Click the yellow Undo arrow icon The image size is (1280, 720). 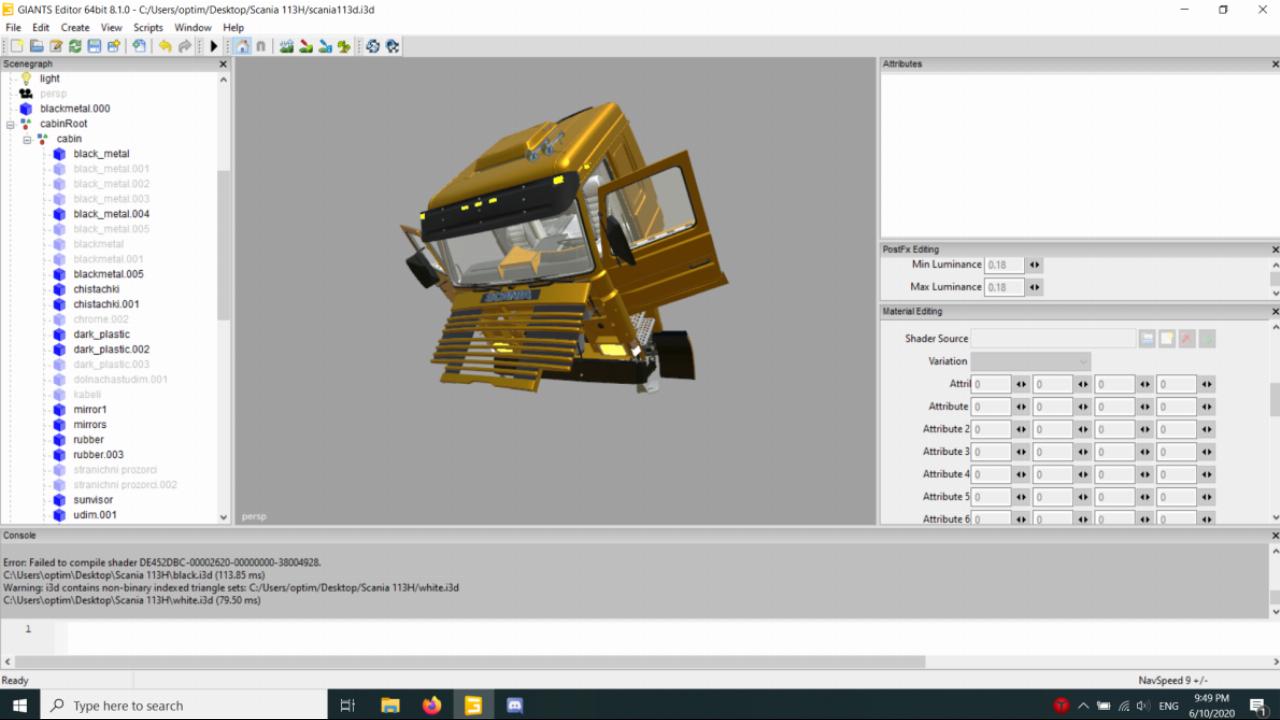tap(165, 46)
